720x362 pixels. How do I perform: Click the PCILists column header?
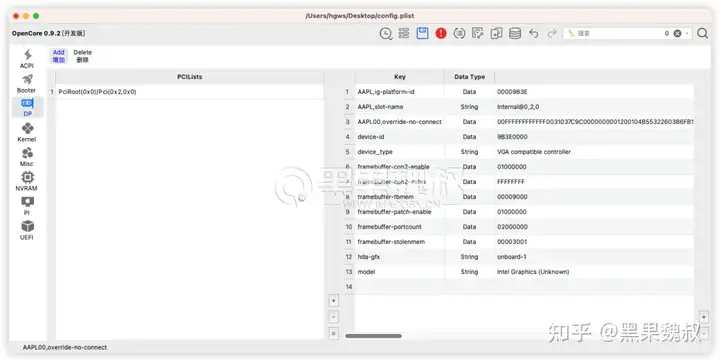[189, 77]
